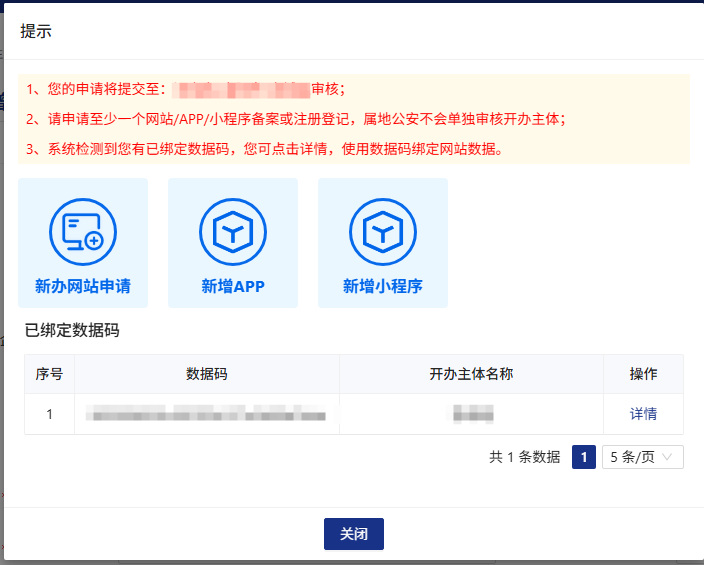The width and height of the screenshot is (704, 565).
Task: Select row number 1 cell
Action: point(49,414)
